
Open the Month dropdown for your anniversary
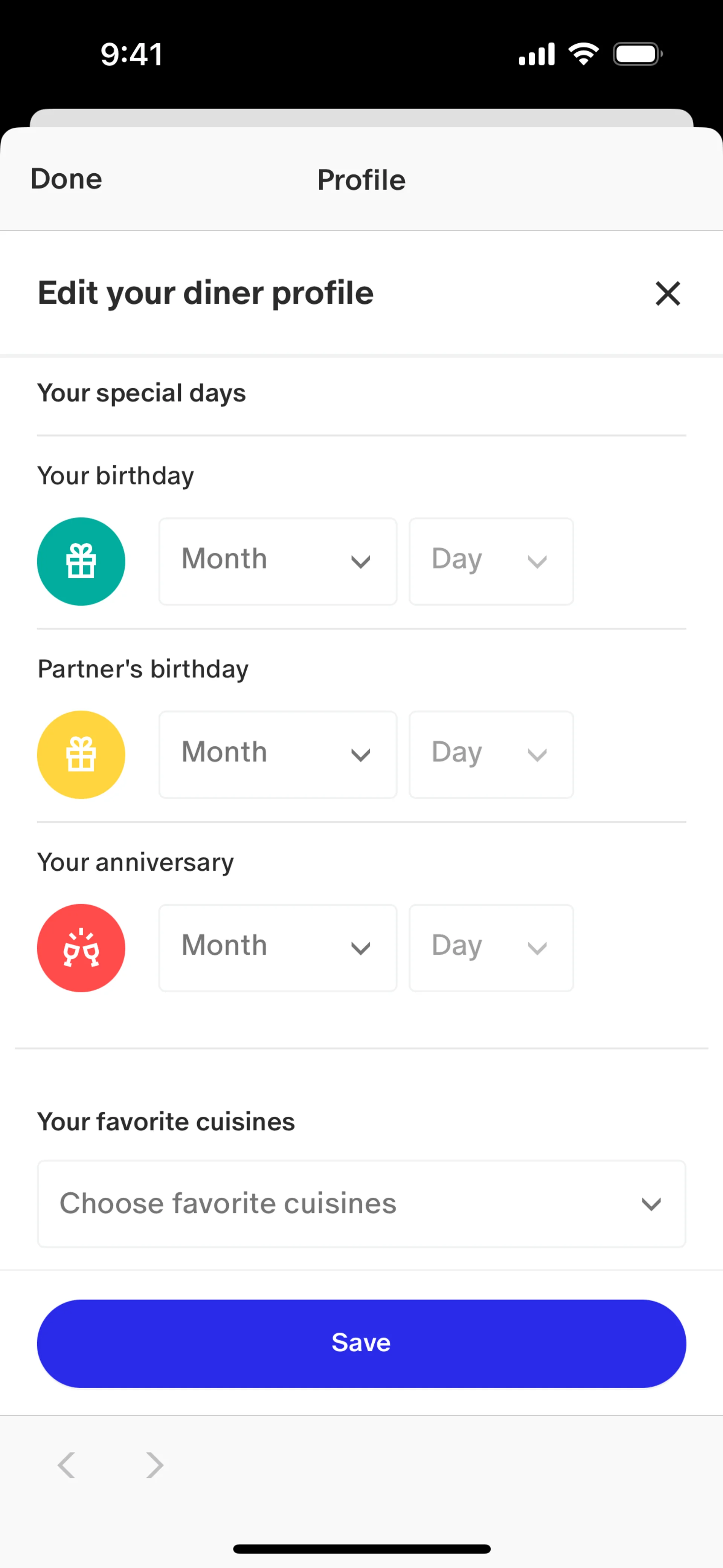[278, 948]
